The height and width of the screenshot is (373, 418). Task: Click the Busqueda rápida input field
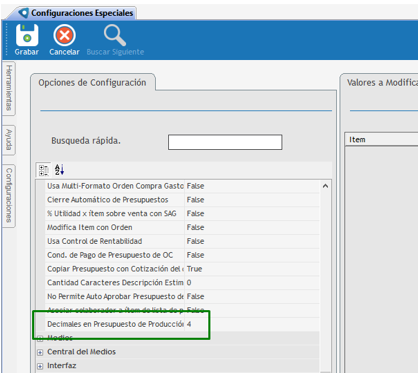(x=225, y=142)
